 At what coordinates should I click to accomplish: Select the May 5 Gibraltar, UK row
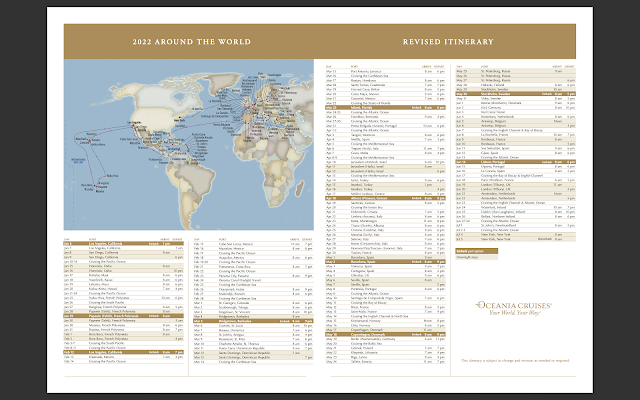tap(385, 276)
